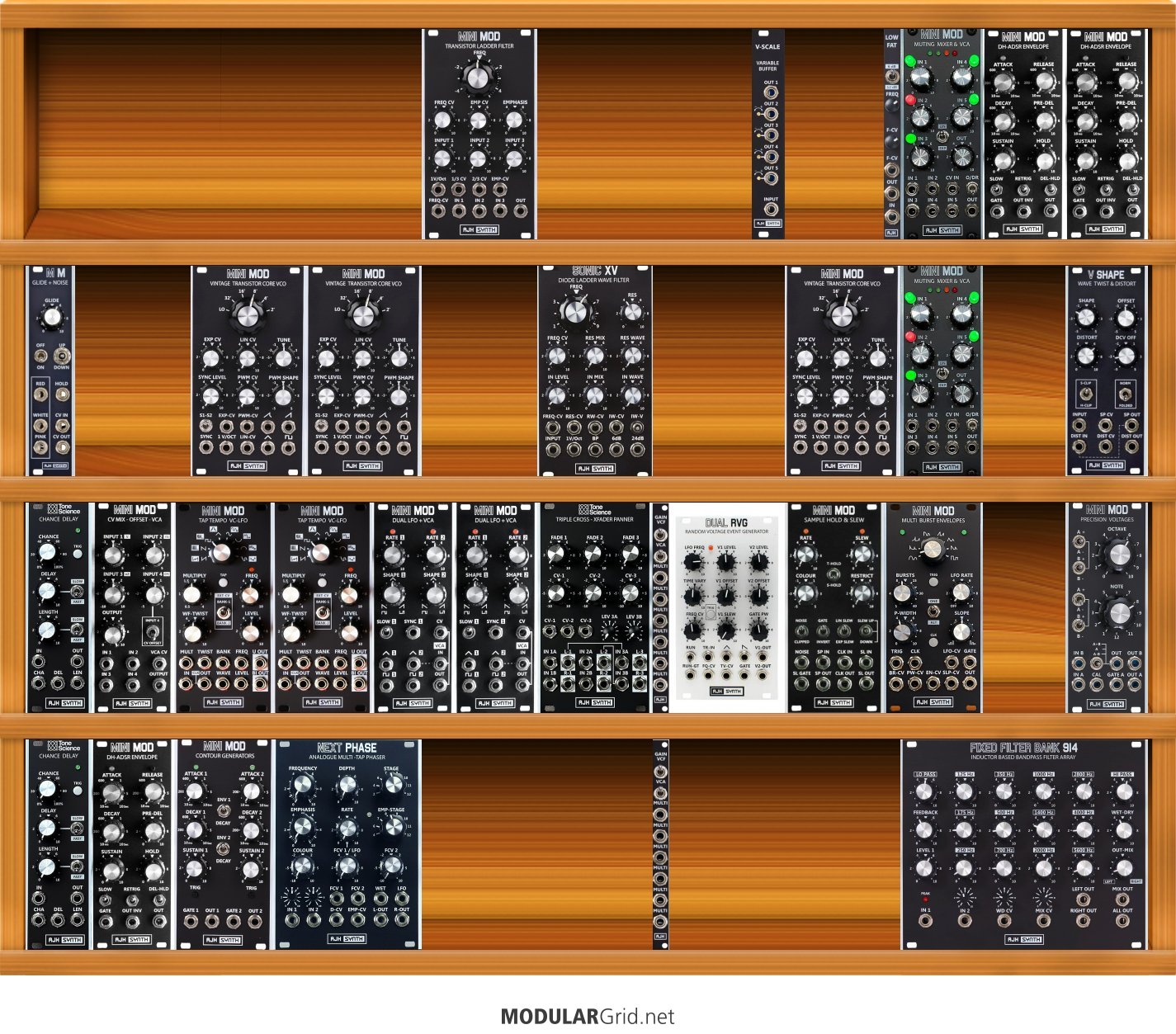Click the V1-OUT jack on Dual RVG
Viewport: 1176px width, 1034px height.
tap(763, 657)
